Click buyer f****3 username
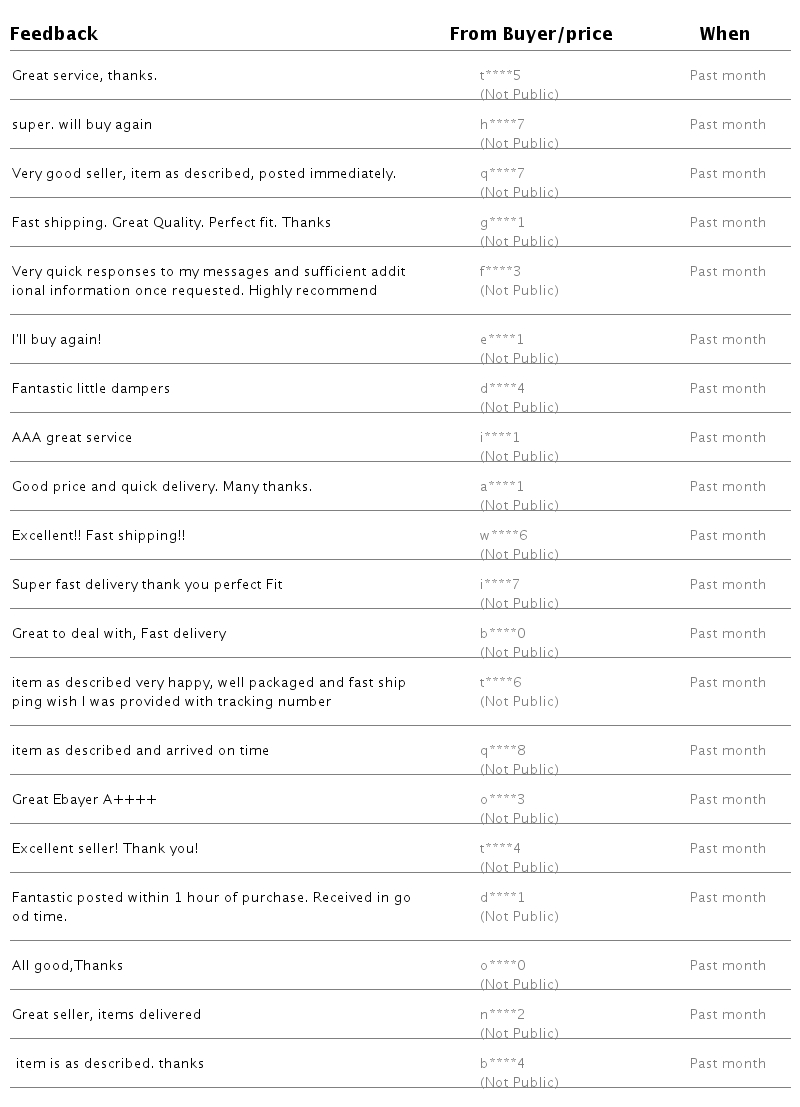The image size is (800, 1107). coord(500,272)
